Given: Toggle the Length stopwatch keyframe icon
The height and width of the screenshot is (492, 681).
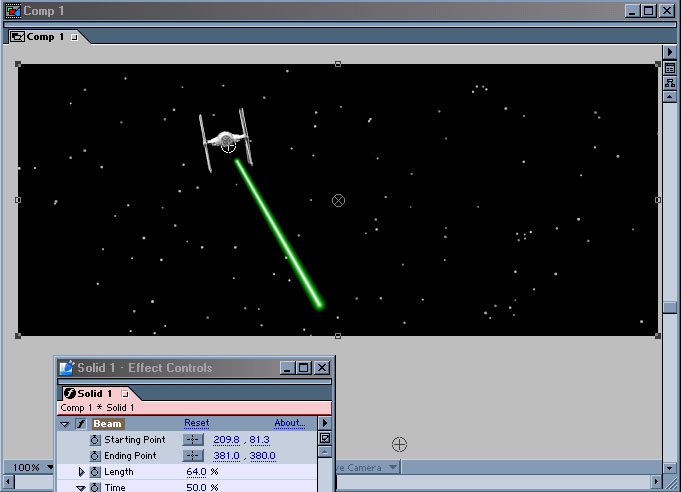Looking at the screenshot, I should pos(95,472).
